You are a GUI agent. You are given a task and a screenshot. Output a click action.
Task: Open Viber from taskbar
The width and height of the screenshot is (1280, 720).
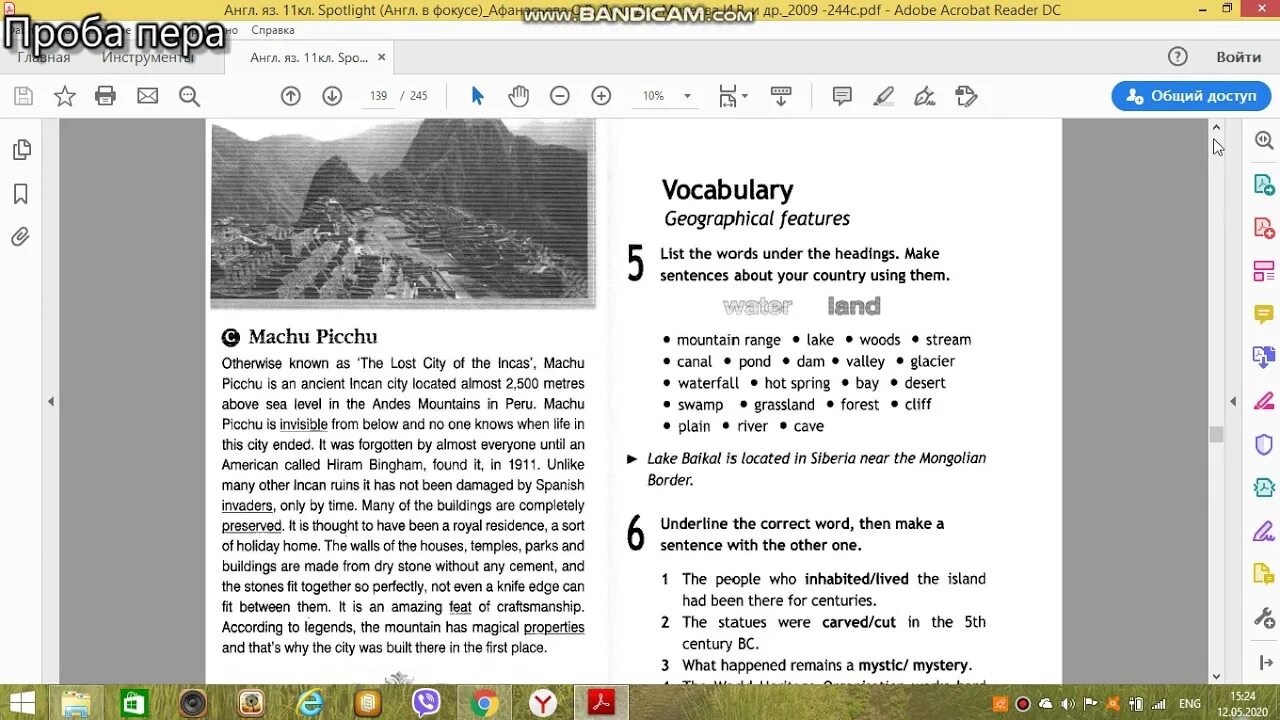pos(427,703)
